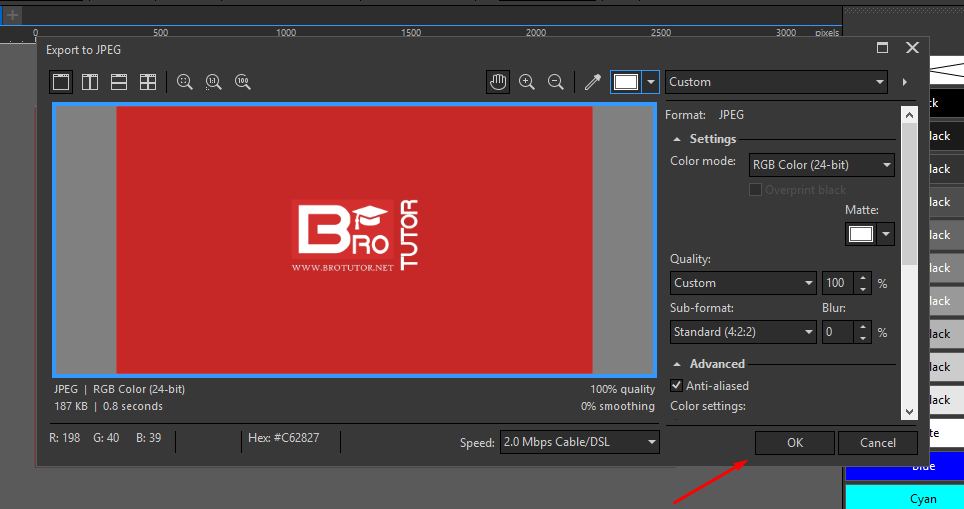Open Matte color dropdown arrow
The width and height of the screenshot is (964, 509).
886,234
